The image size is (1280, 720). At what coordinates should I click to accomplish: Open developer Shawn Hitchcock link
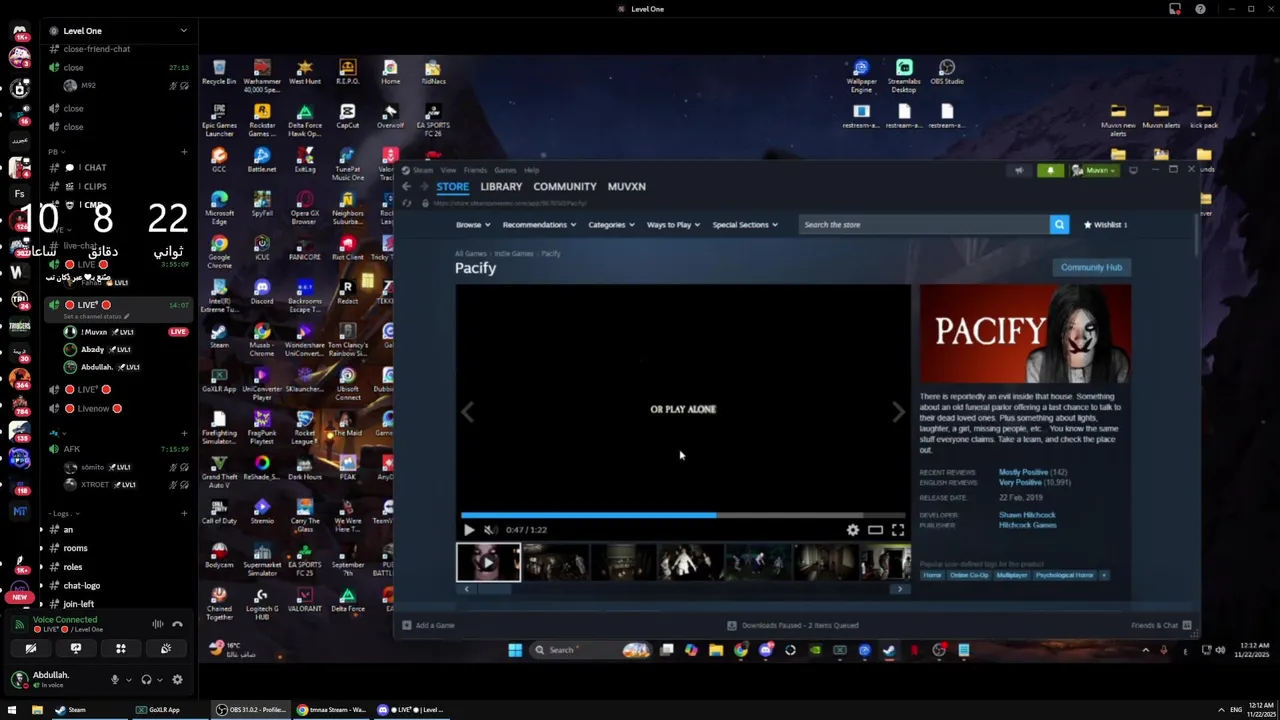pos(1026,515)
